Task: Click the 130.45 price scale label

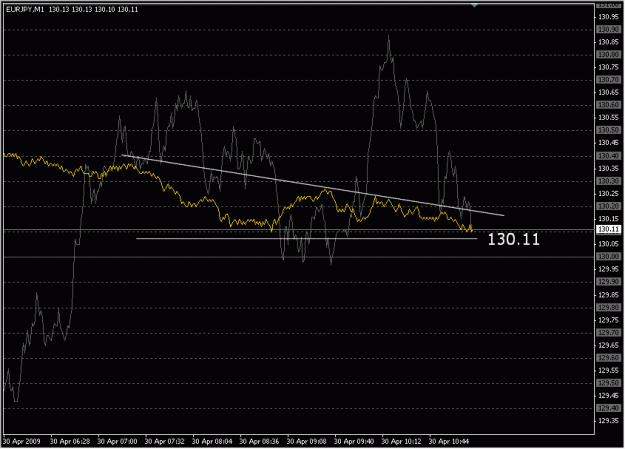Action: coord(609,143)
